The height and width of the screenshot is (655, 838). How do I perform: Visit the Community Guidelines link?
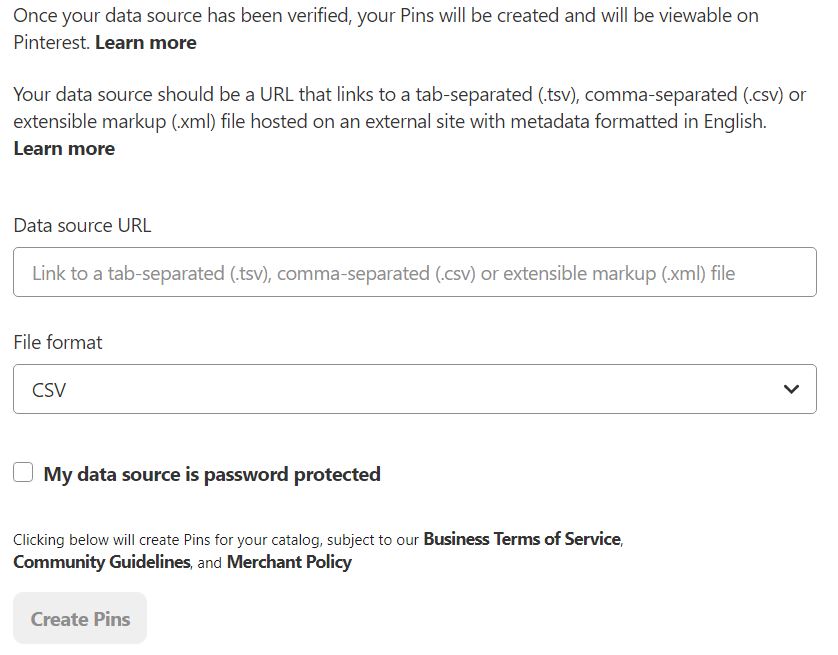[x=101, y=562]
